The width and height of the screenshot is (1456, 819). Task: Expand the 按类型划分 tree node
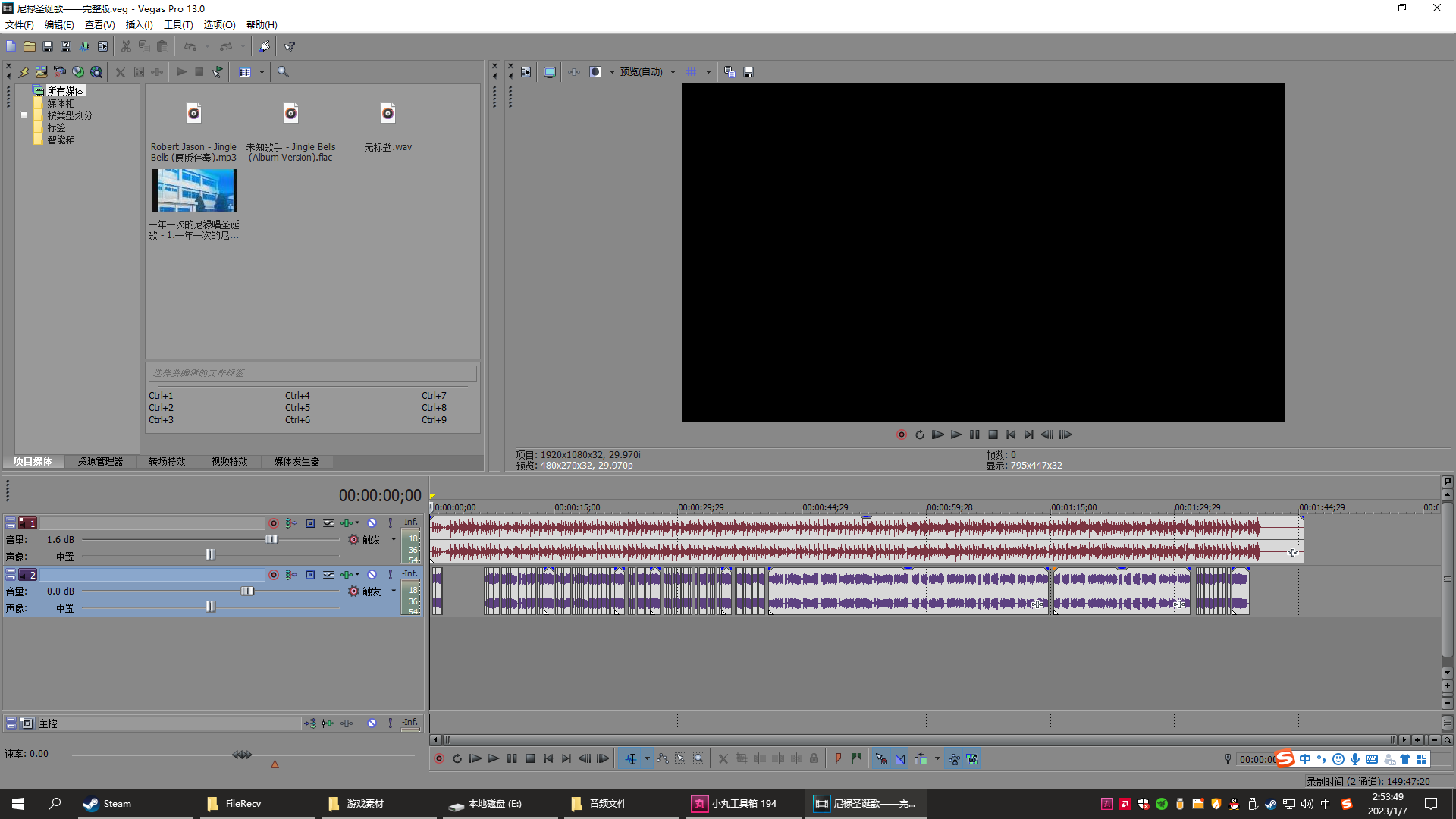click(x=24, y=115)
